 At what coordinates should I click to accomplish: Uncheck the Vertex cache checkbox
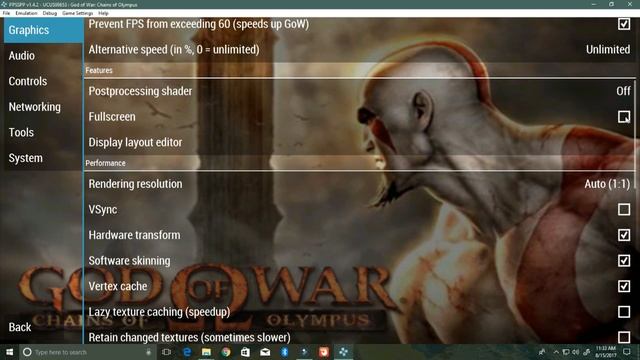tap(624, 286)
